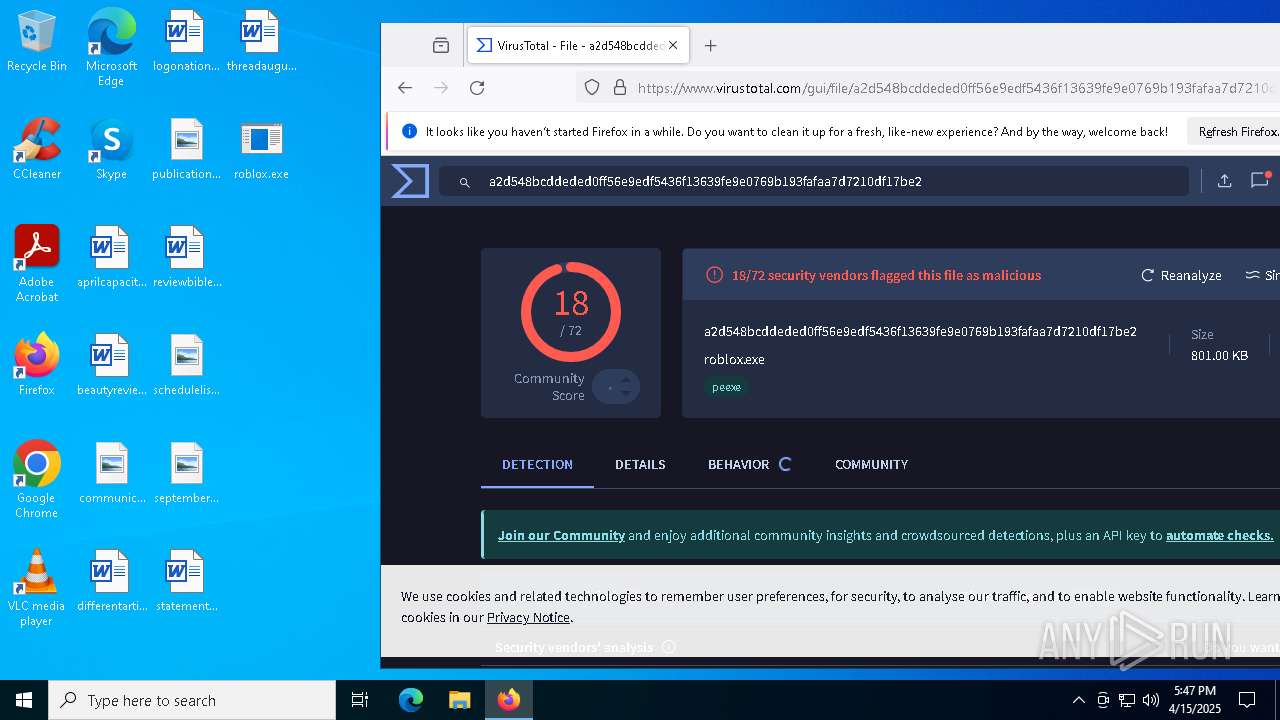
Task: Select the schedulelis image file
Action: (186, 365)
